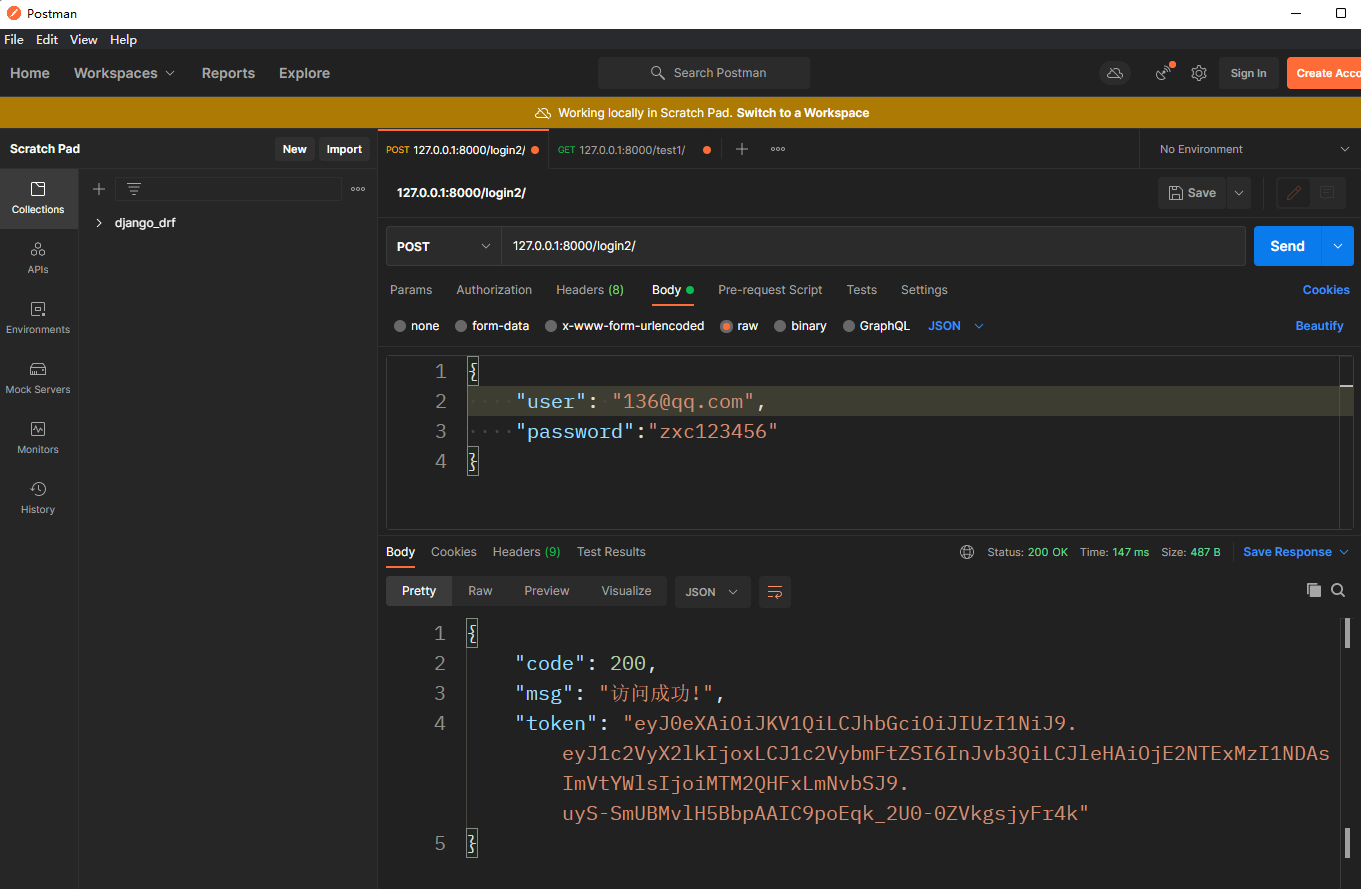Open the APIs sidebar panel

(38, 258)
